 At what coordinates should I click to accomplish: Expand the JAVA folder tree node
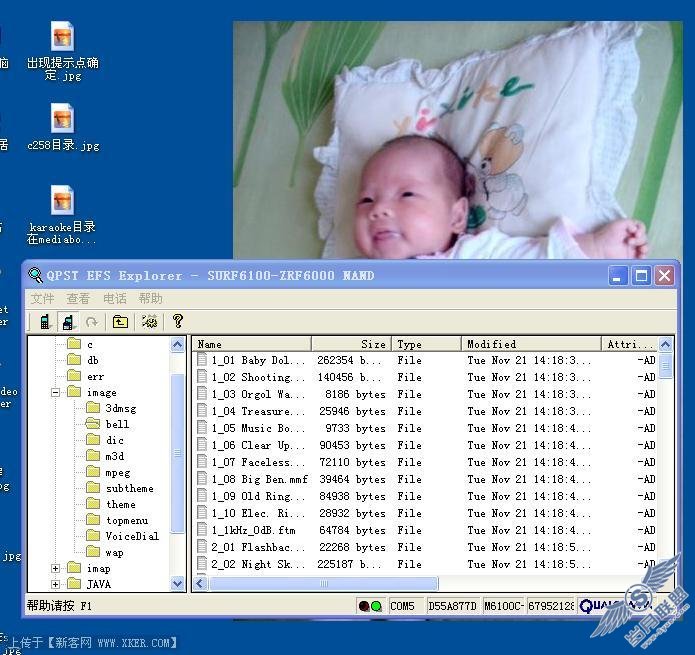55,584
